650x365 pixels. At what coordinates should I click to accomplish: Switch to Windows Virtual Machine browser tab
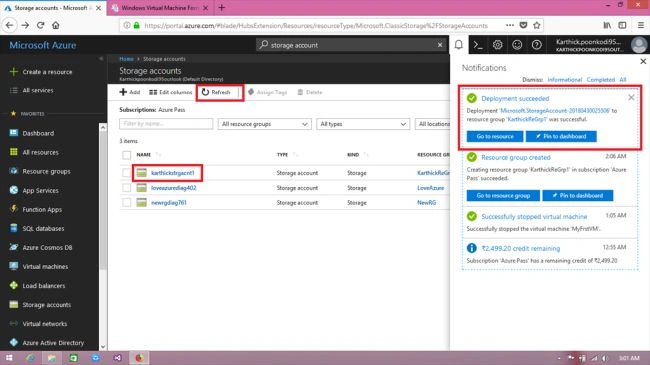coord(160,8)
